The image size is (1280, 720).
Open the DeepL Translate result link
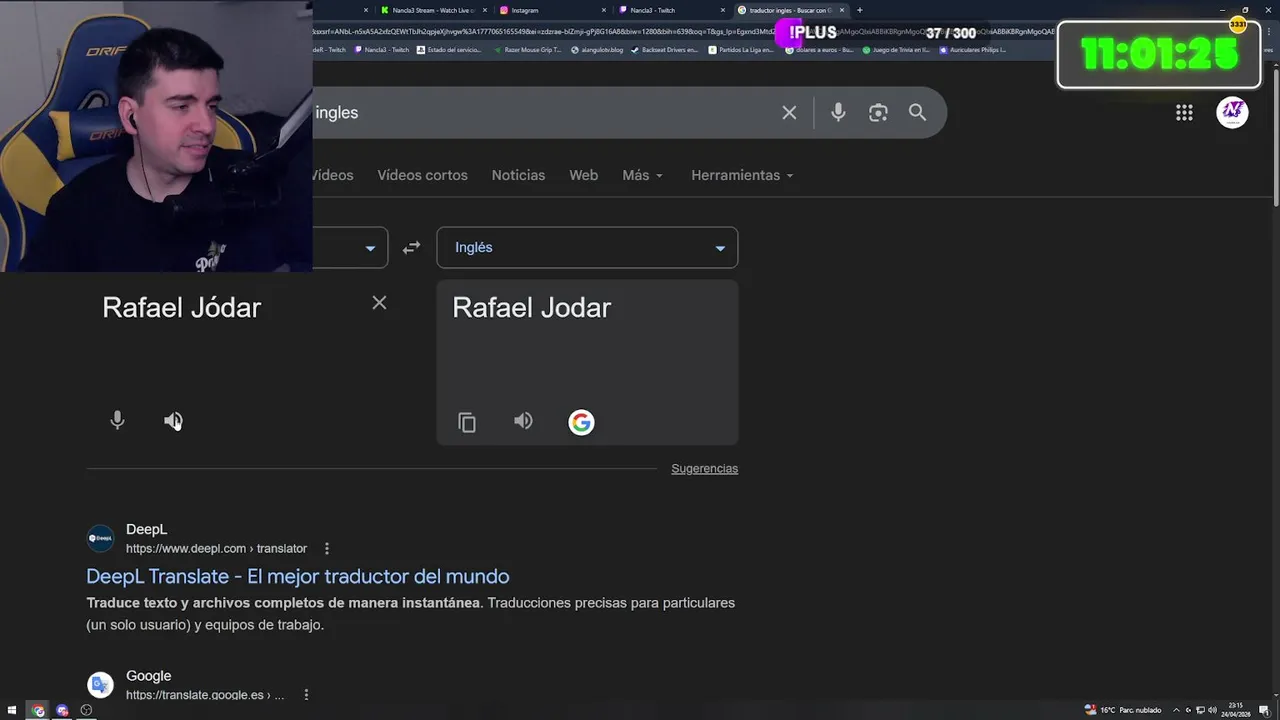[298, 576]
